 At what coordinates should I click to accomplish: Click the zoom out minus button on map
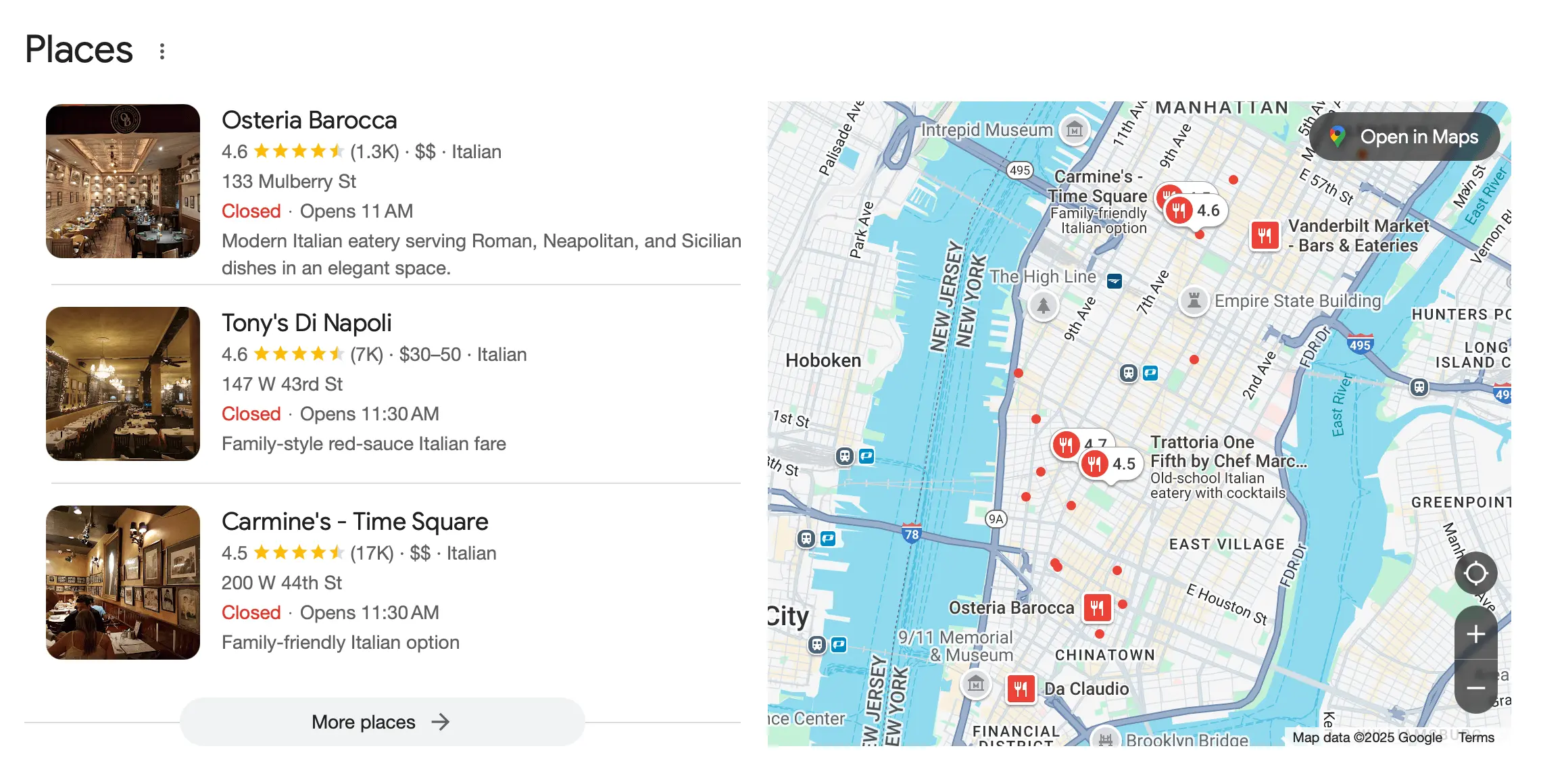[x=1475, y=688]
